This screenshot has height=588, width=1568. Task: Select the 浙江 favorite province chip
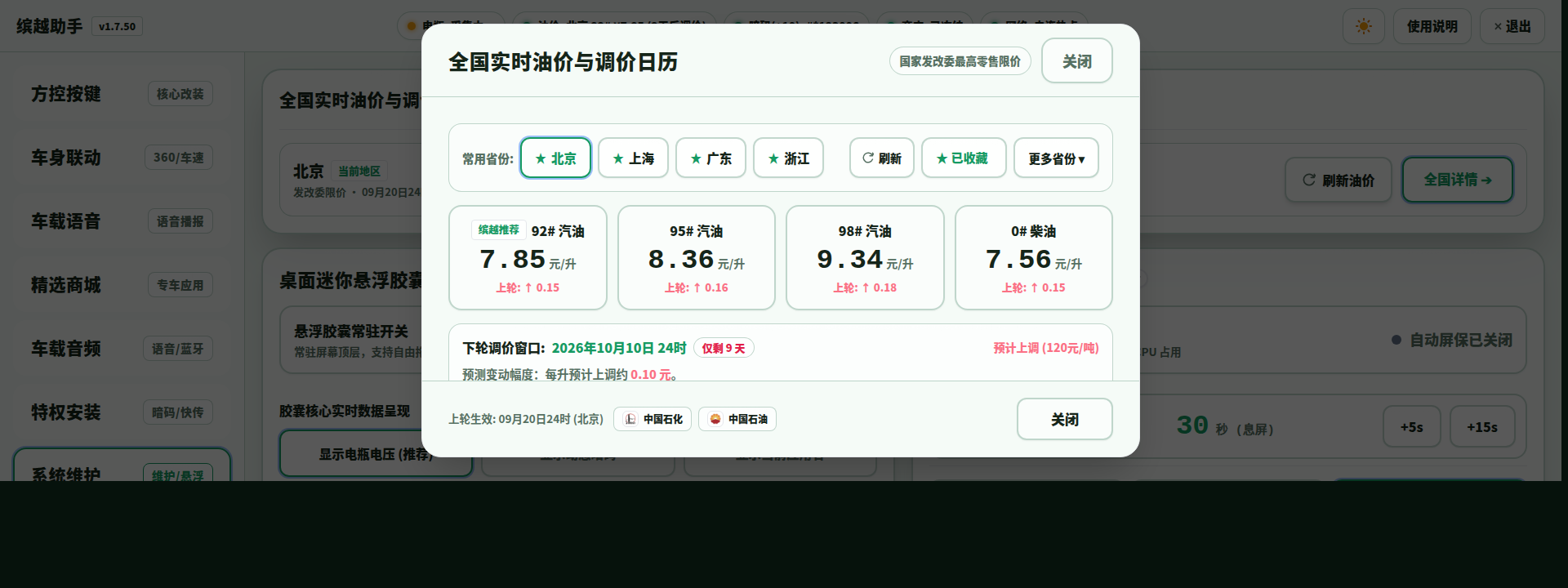pos(788,158)
